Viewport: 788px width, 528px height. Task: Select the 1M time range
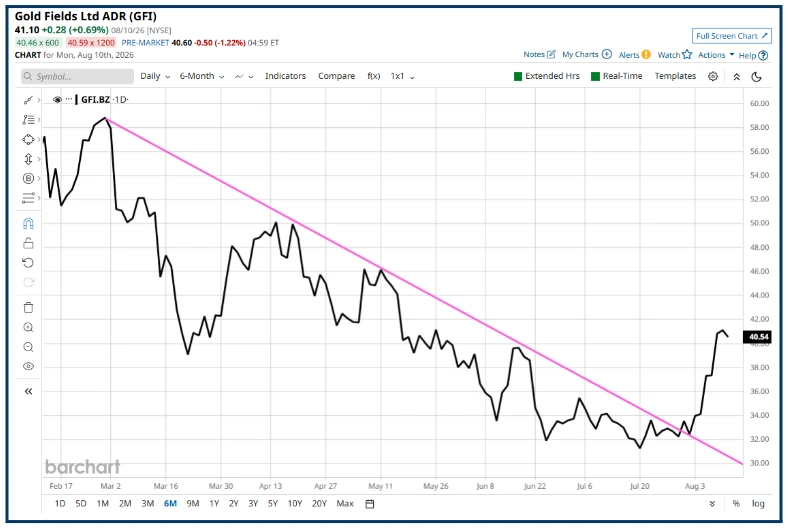pos(103,503)
